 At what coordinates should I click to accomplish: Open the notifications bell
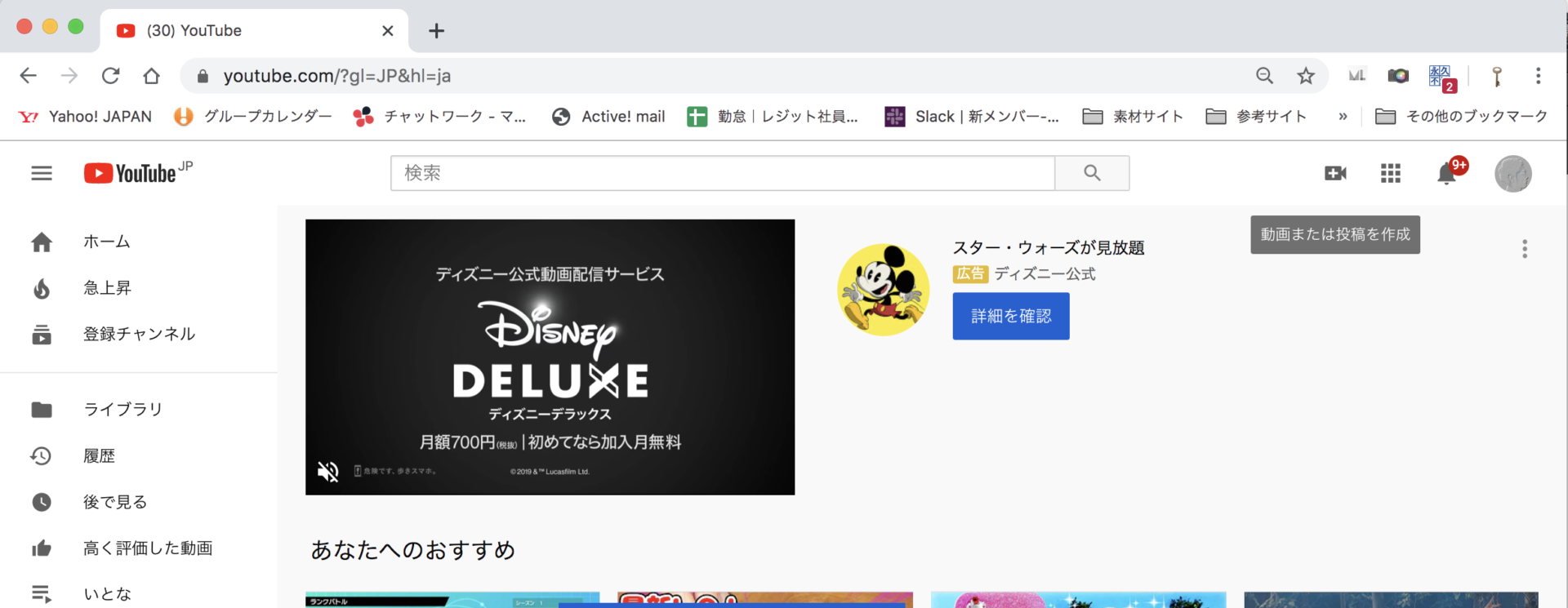pos(1446,173)
